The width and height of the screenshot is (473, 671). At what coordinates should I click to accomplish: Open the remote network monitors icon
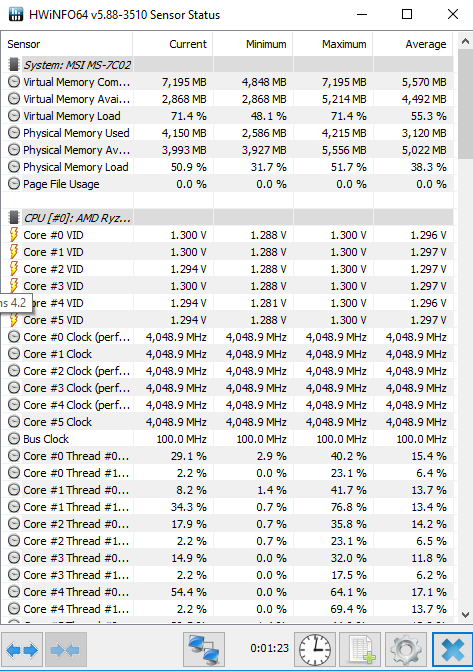tap(204, 650)
